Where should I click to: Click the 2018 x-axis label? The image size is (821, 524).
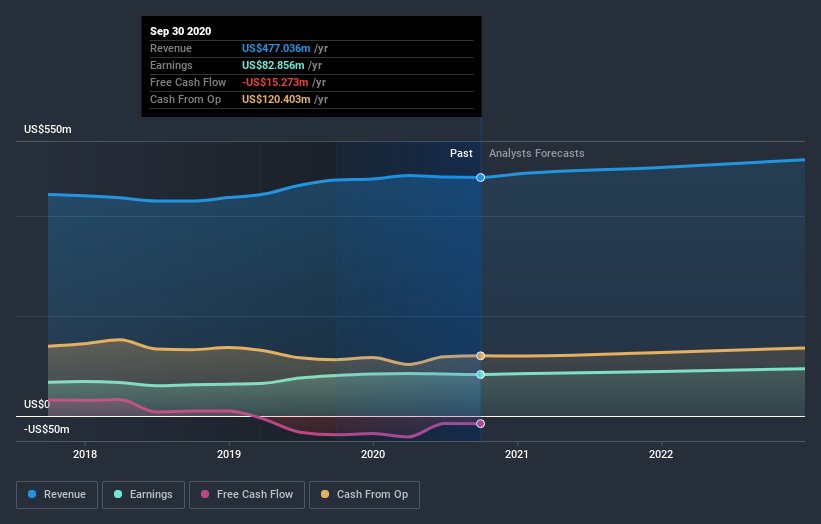pyautogui.click(x=85, y=454)
